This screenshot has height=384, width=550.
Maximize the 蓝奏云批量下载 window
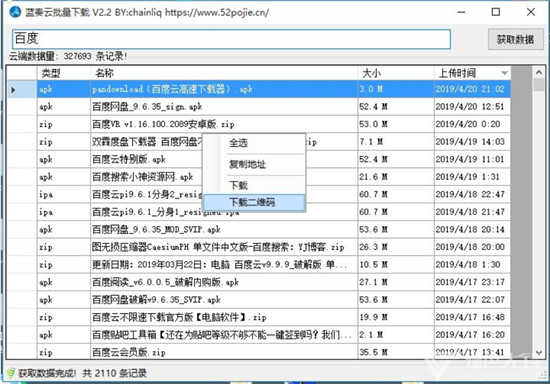[x=496, y=12]
